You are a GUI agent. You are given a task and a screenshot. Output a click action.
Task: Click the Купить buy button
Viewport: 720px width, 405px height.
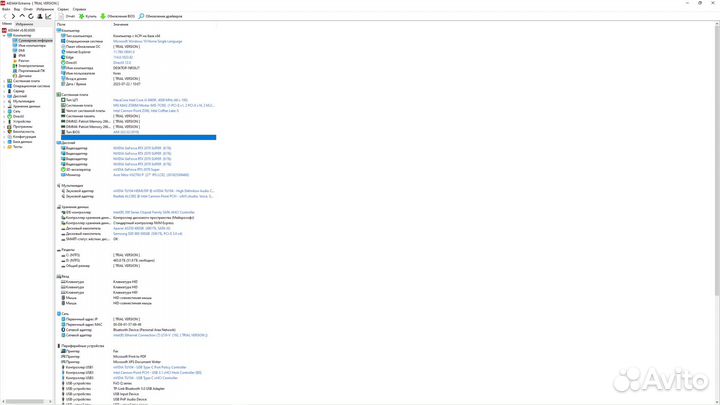(89, 16)
